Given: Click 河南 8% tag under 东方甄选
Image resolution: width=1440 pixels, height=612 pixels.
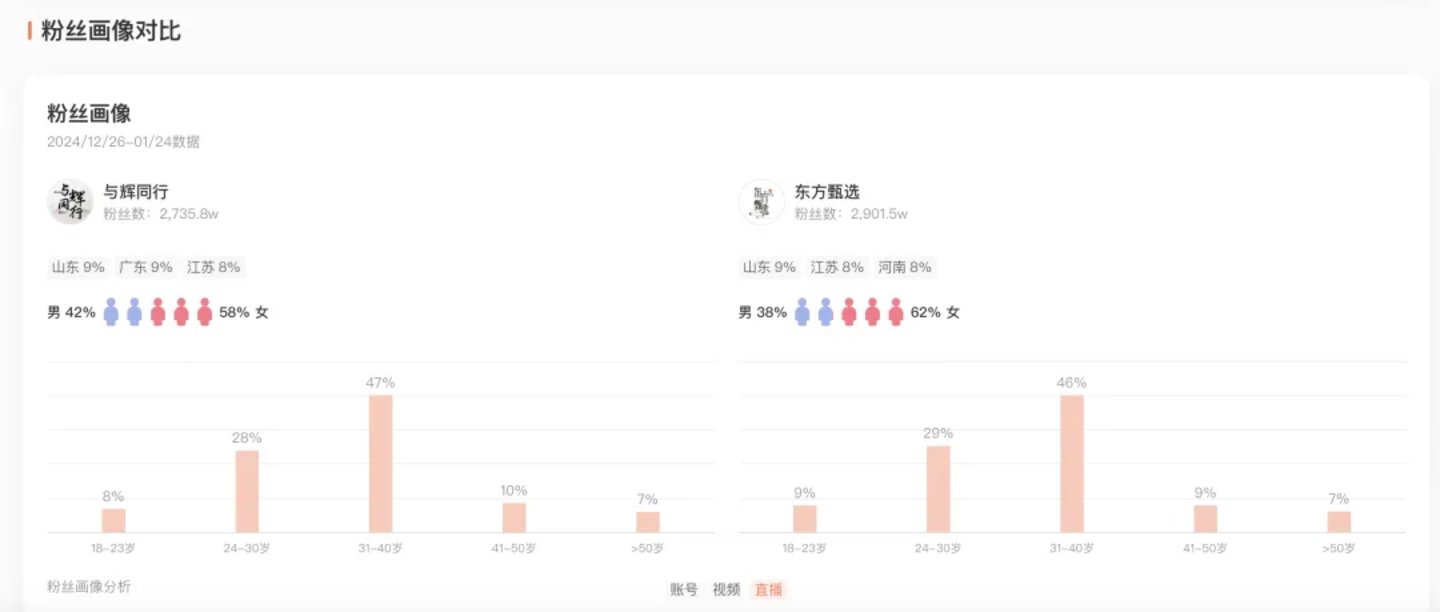Looking at the screenshot, I should tap(904, 267).
